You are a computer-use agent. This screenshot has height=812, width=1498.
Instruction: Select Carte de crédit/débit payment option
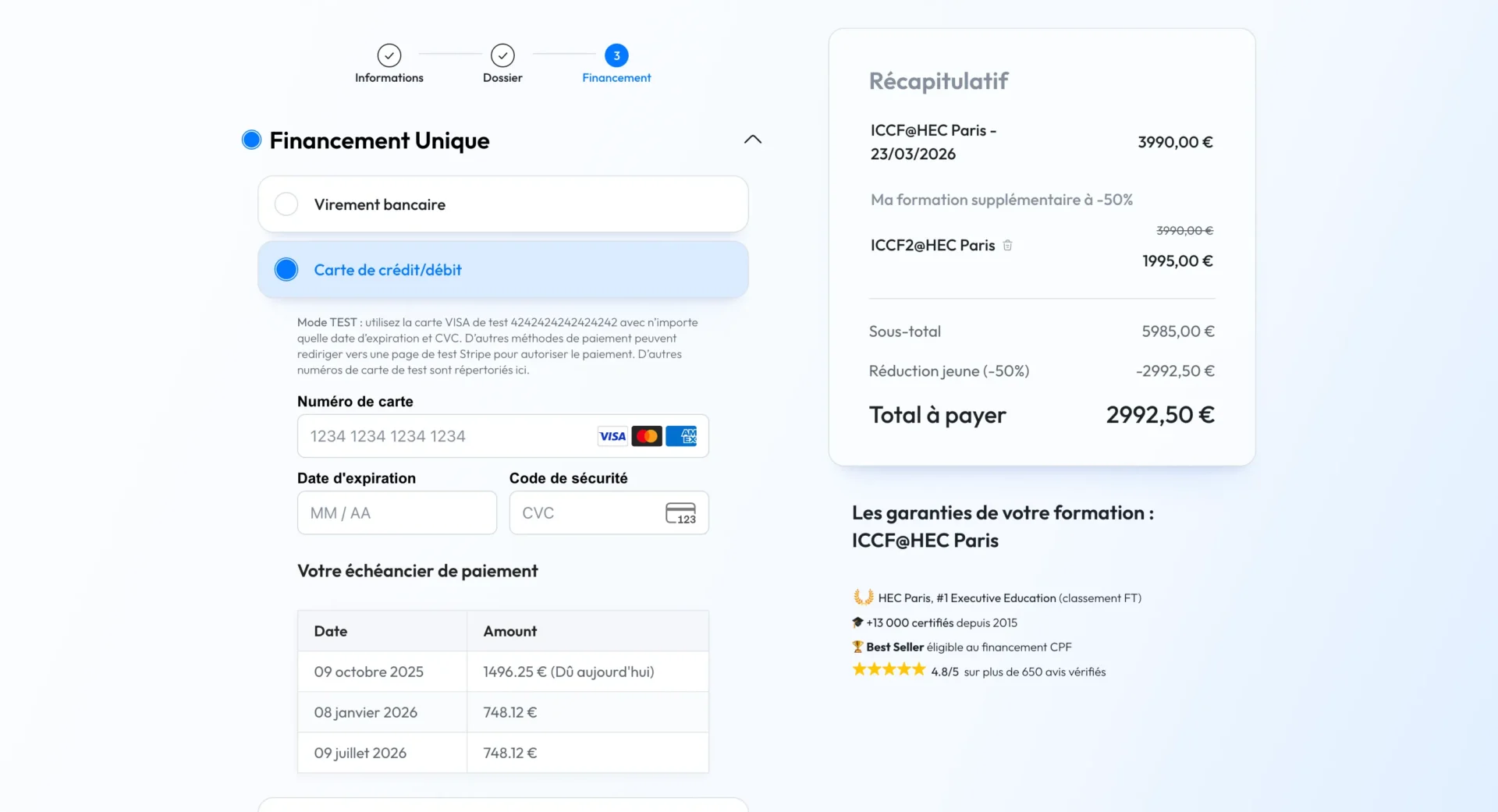503,270
